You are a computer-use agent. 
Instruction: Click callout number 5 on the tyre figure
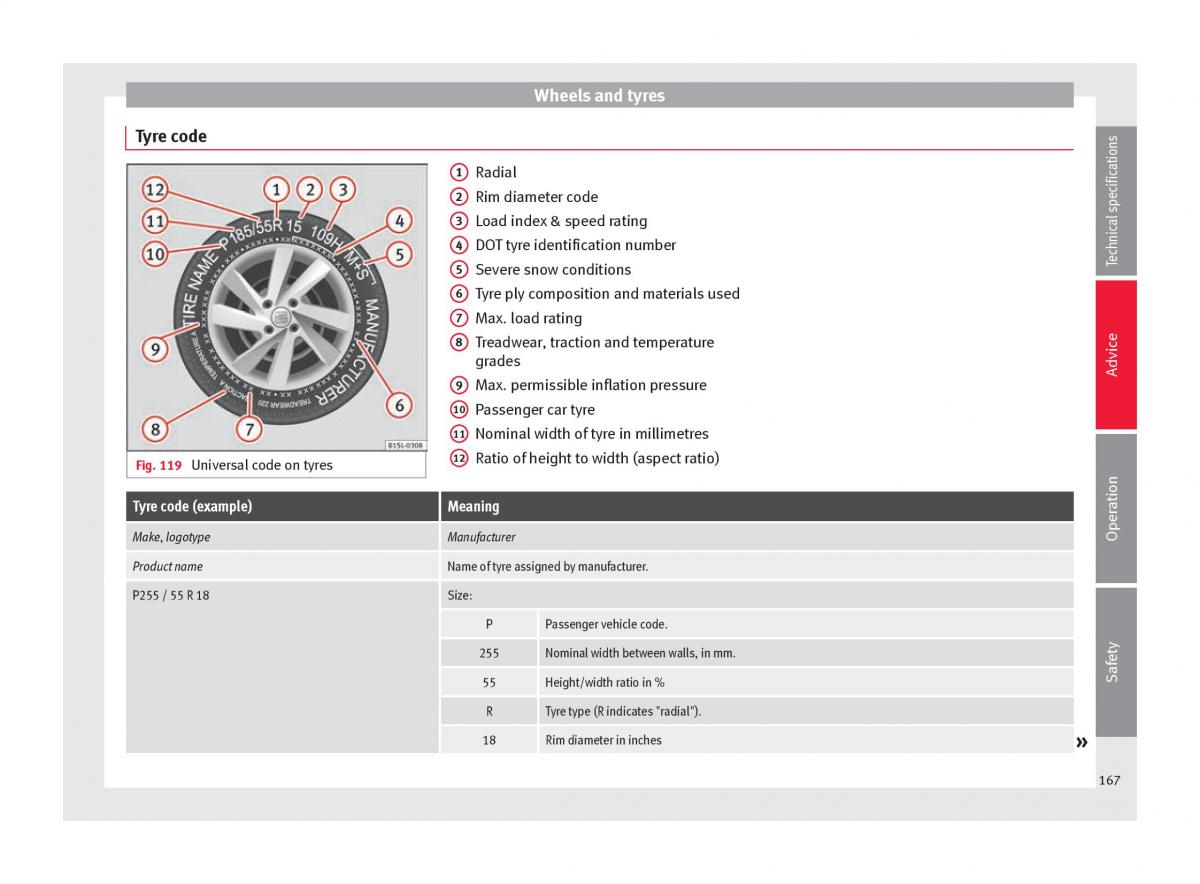click(398, 254)
